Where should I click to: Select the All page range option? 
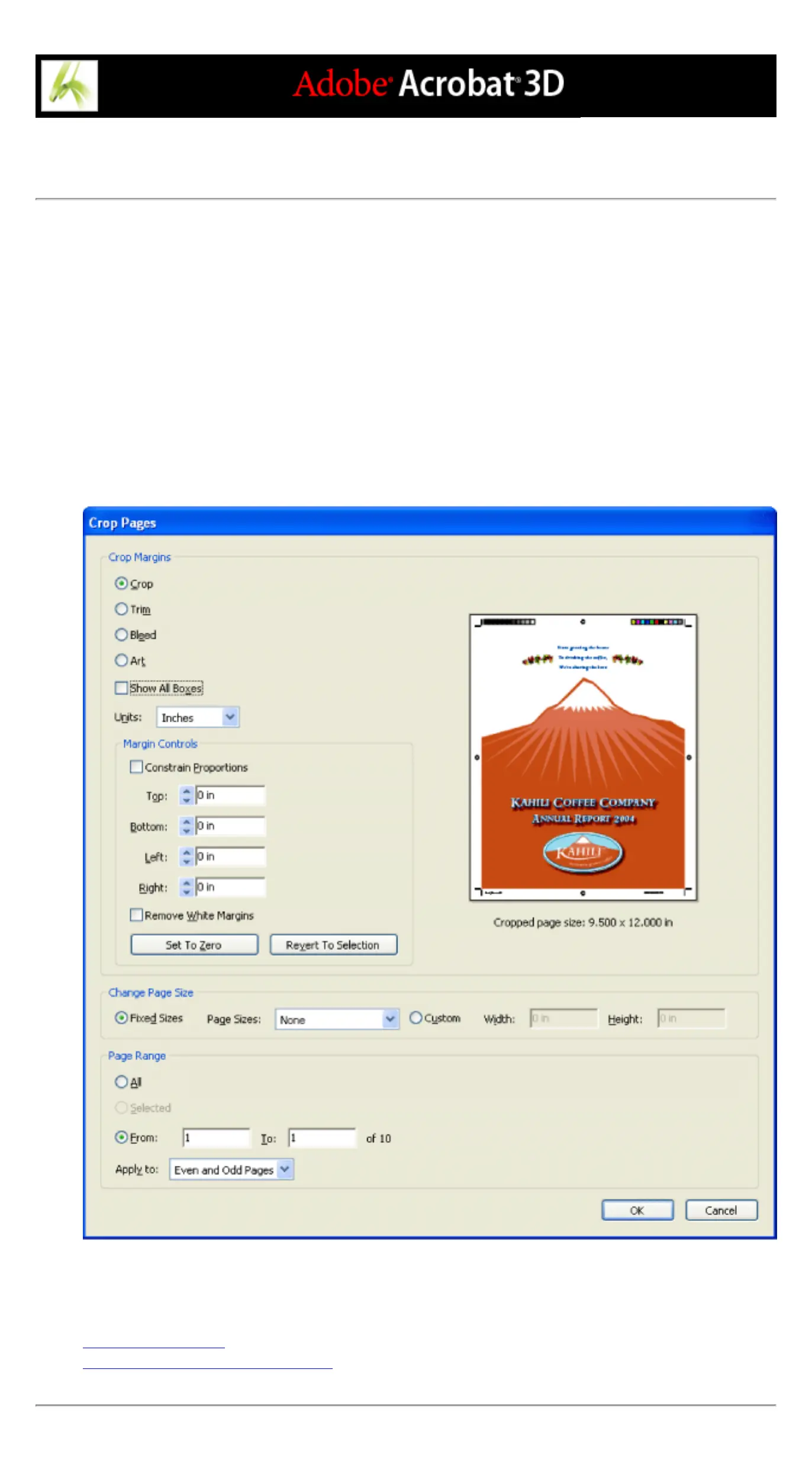pyautogui.click(x=121, y=1082)
